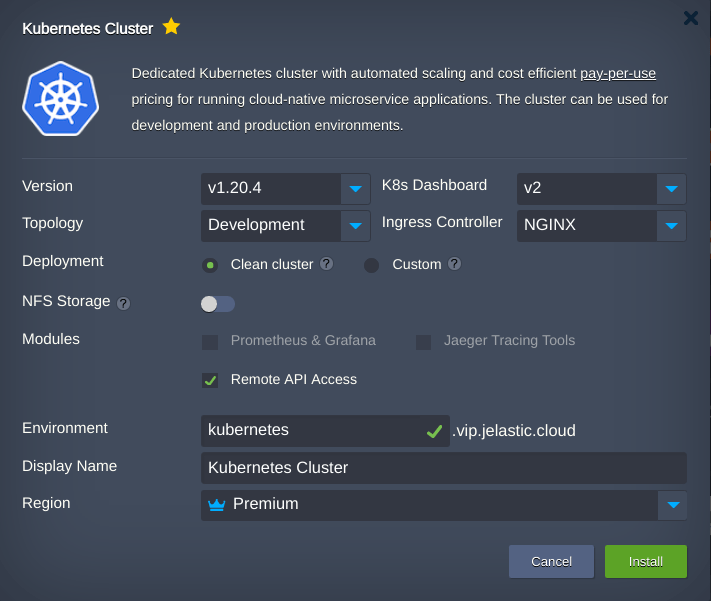711x601 pixels.
Task: Close the dialog with the X icon
Action: [x=691, y=18]
